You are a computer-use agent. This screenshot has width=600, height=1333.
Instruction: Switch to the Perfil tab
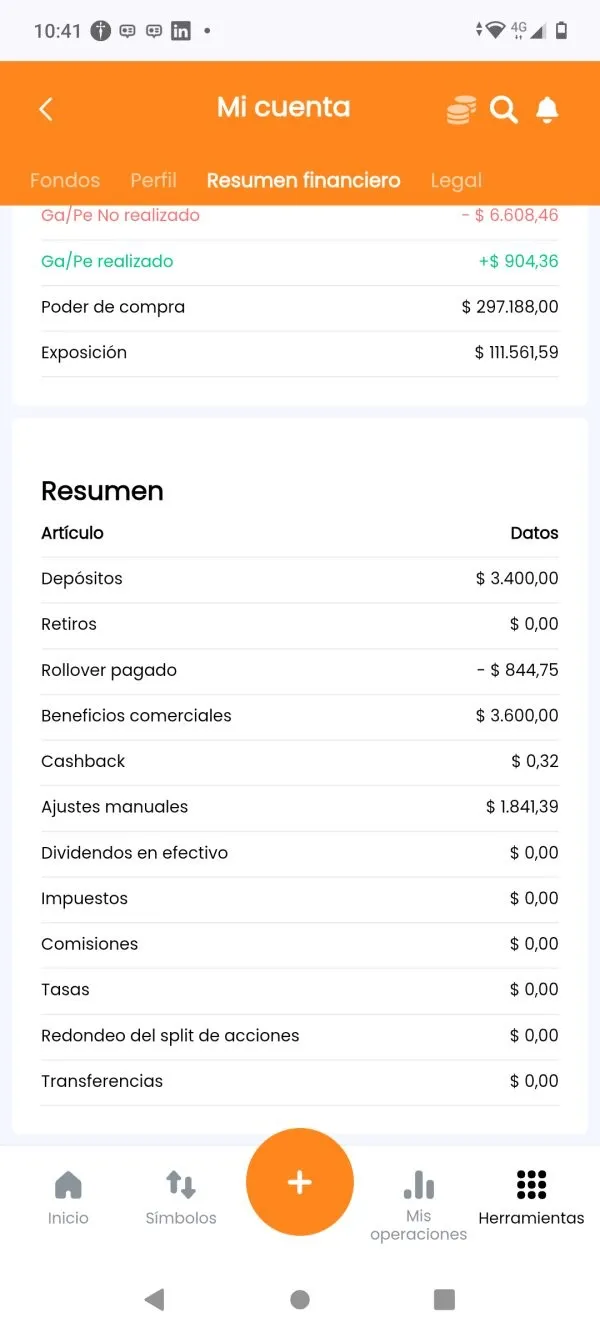click(153, 181)
